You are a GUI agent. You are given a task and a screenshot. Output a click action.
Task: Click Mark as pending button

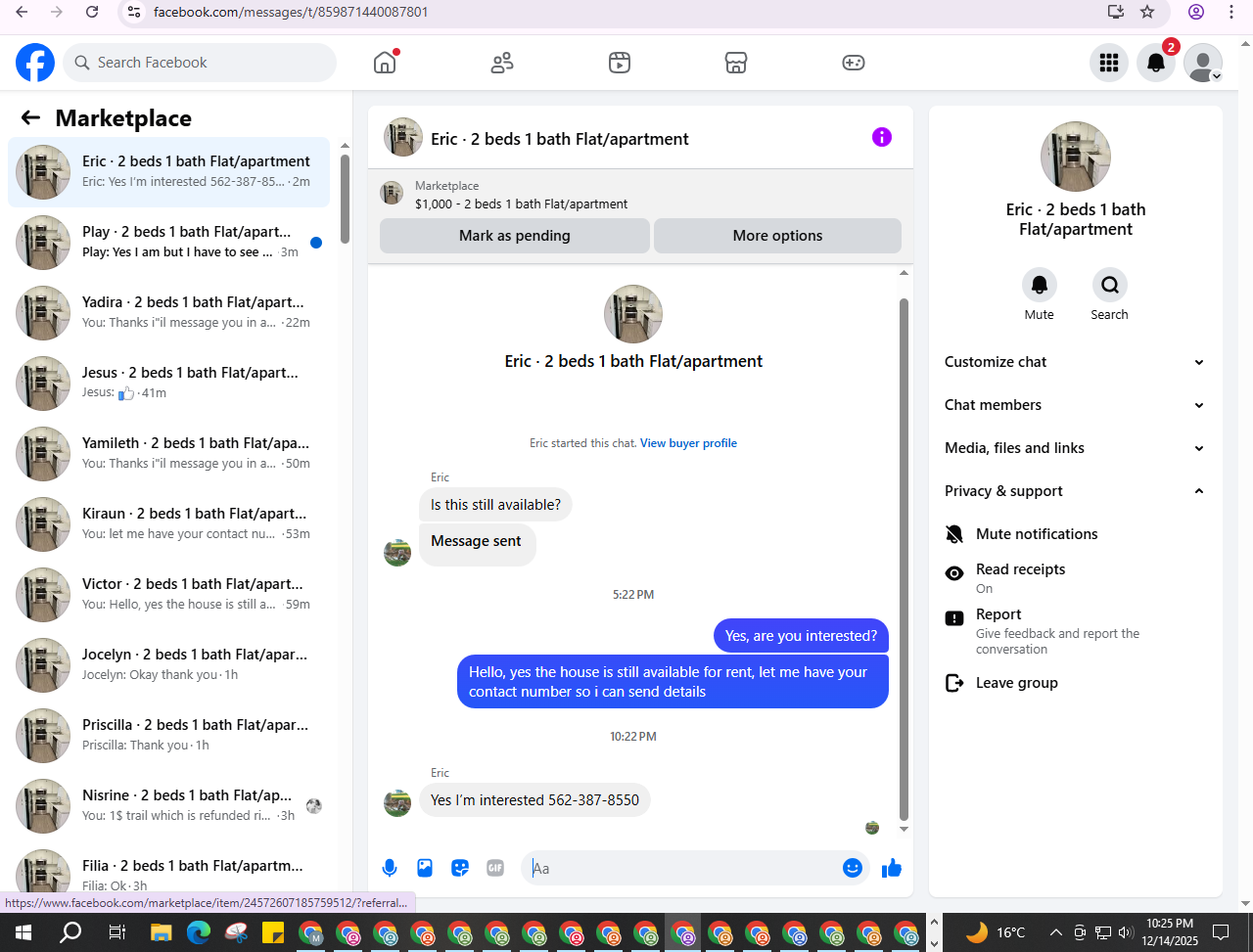click(x=515, y=236)
